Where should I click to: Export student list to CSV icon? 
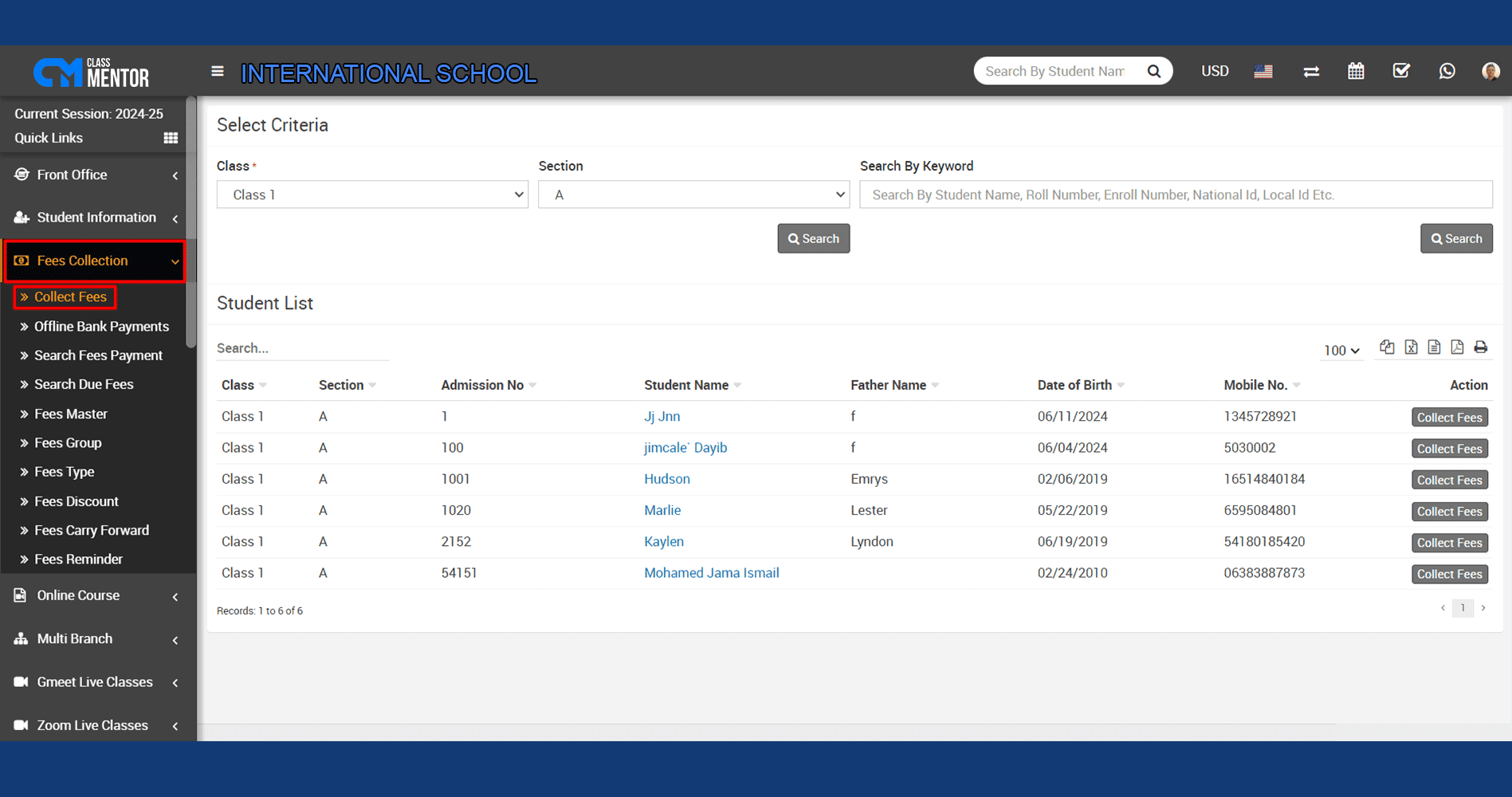[1434, 347]
